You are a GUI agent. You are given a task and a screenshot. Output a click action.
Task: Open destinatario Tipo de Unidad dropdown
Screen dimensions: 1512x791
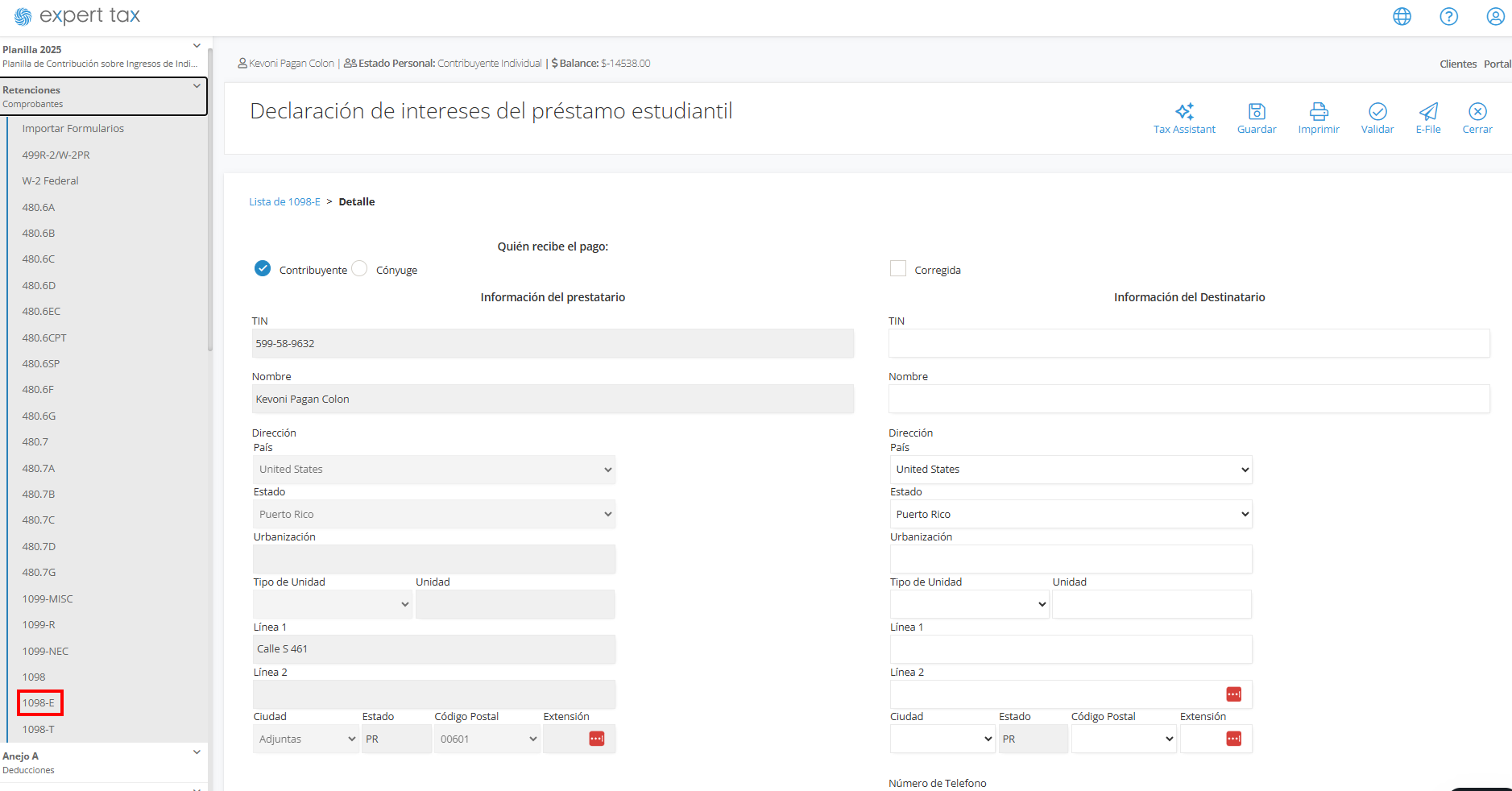(969, 604)
